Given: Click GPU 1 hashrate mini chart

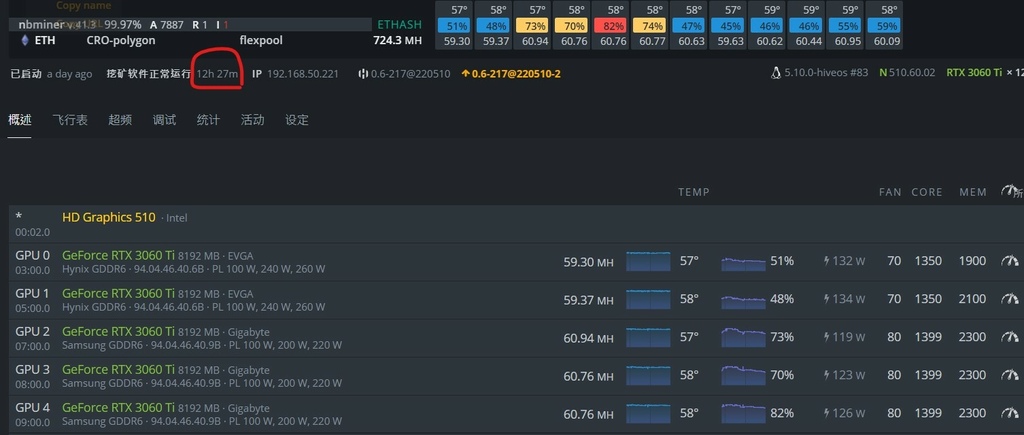Looking at the screenshot, I should click(x=648, y=299).
